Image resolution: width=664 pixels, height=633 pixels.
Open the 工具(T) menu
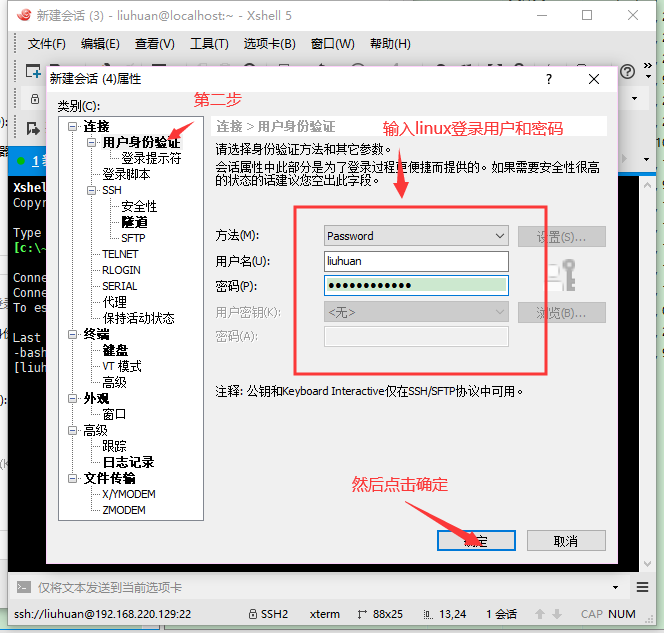[209, 44]
